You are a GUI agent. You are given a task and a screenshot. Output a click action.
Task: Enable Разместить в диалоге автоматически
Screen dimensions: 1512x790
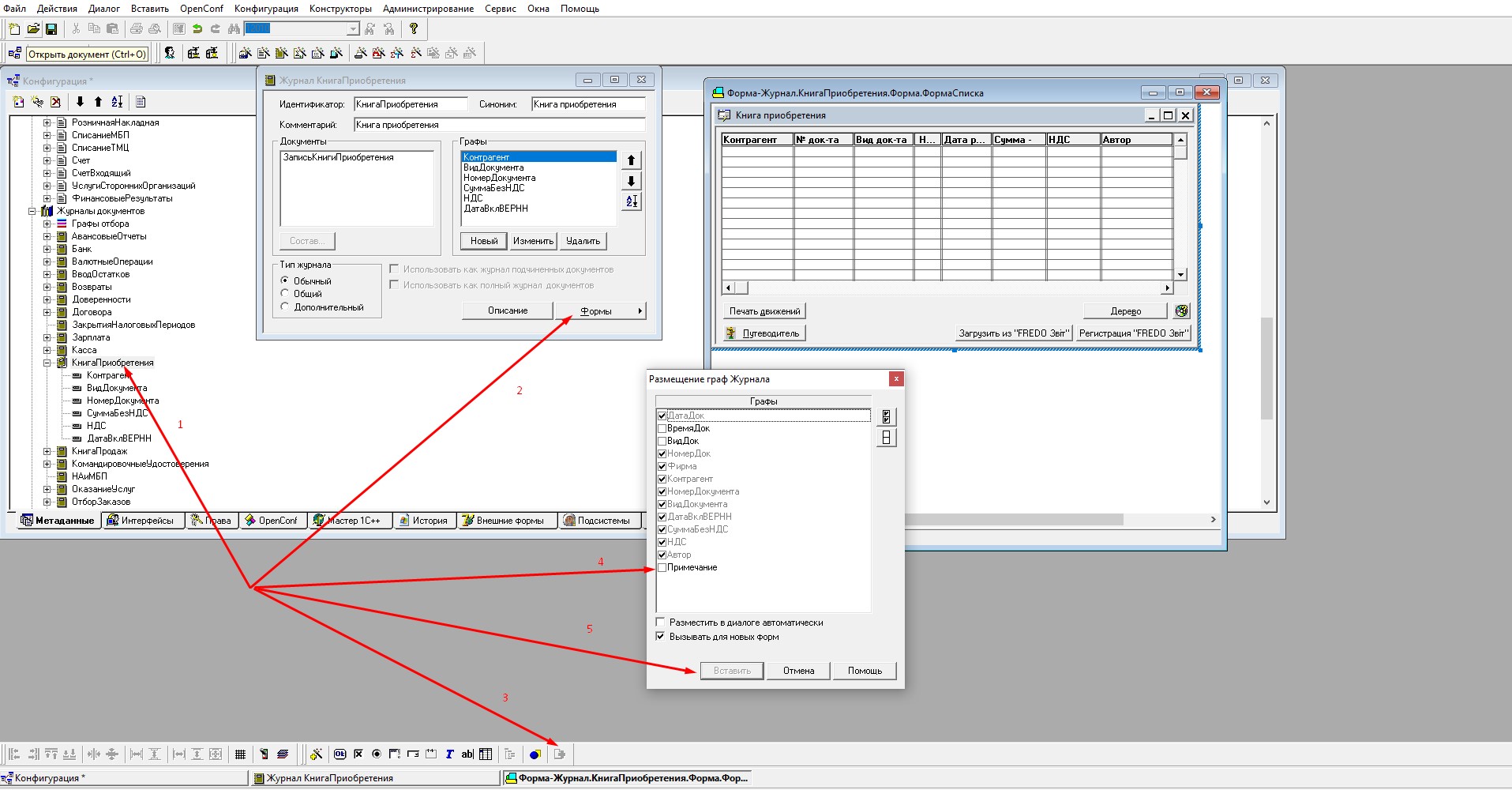pyautogui.click(x=661, y=623)
